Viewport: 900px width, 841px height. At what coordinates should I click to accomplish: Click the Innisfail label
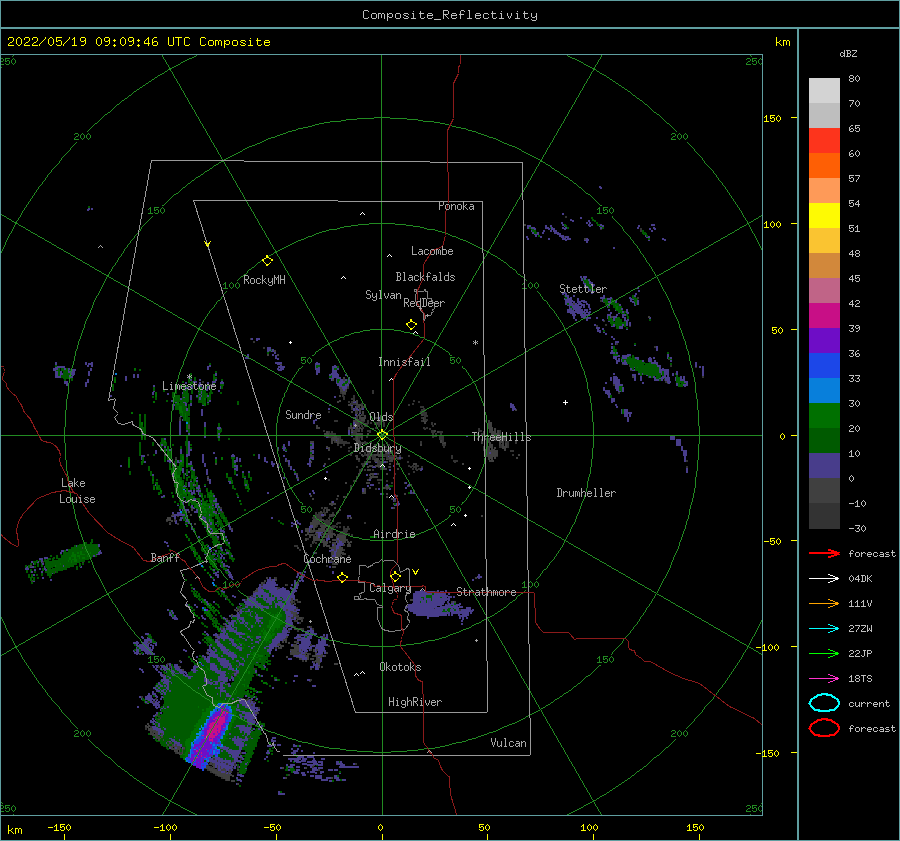point(404,362)
